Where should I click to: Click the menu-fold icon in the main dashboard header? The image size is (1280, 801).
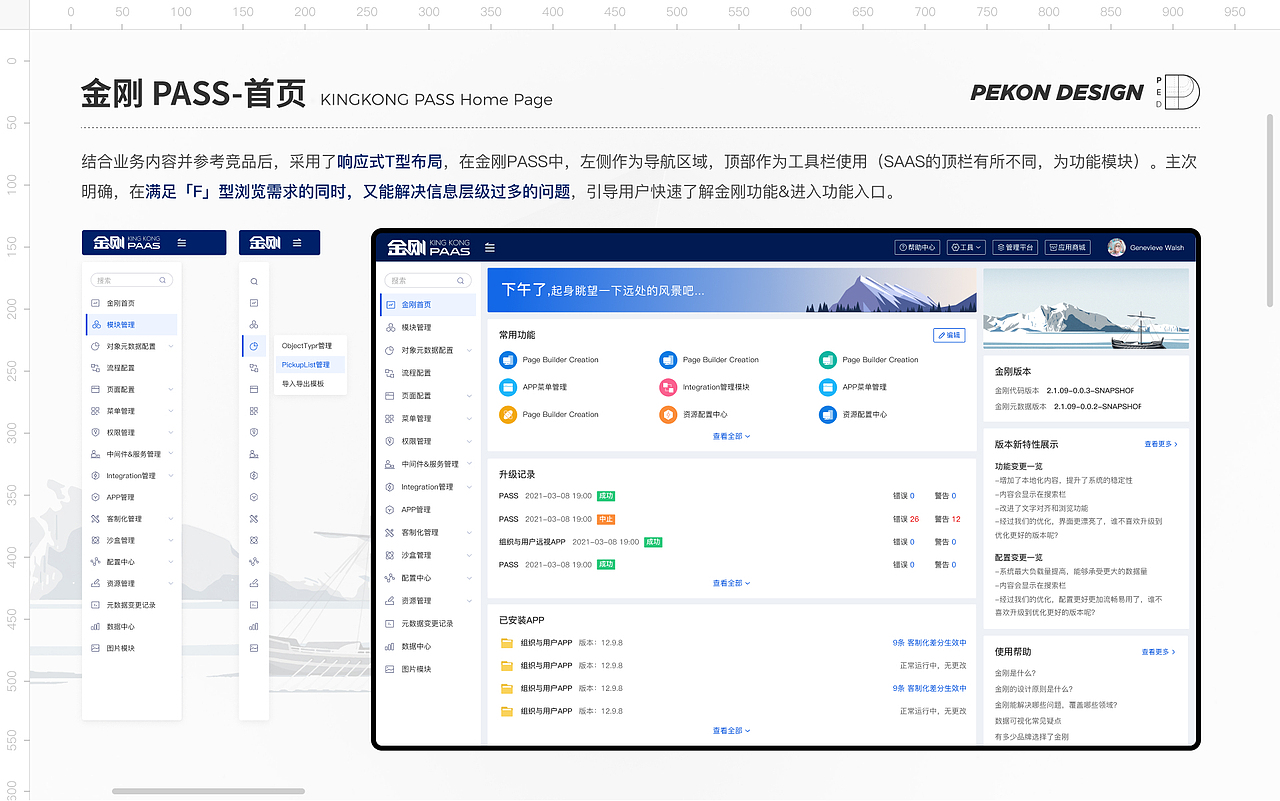tap(489, 247)
